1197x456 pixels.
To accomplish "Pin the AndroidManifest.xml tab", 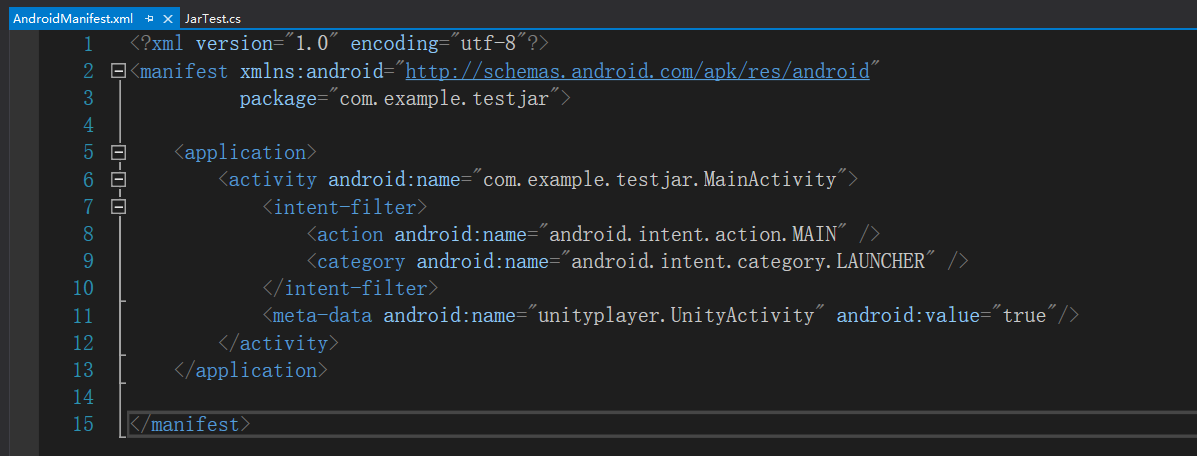I will 150,18.
